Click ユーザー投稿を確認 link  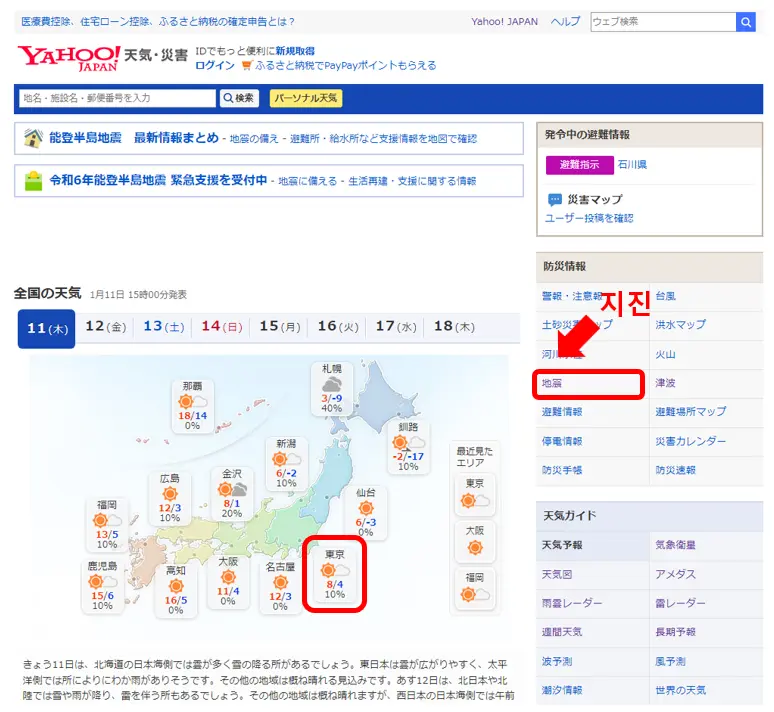pos(589,218)
